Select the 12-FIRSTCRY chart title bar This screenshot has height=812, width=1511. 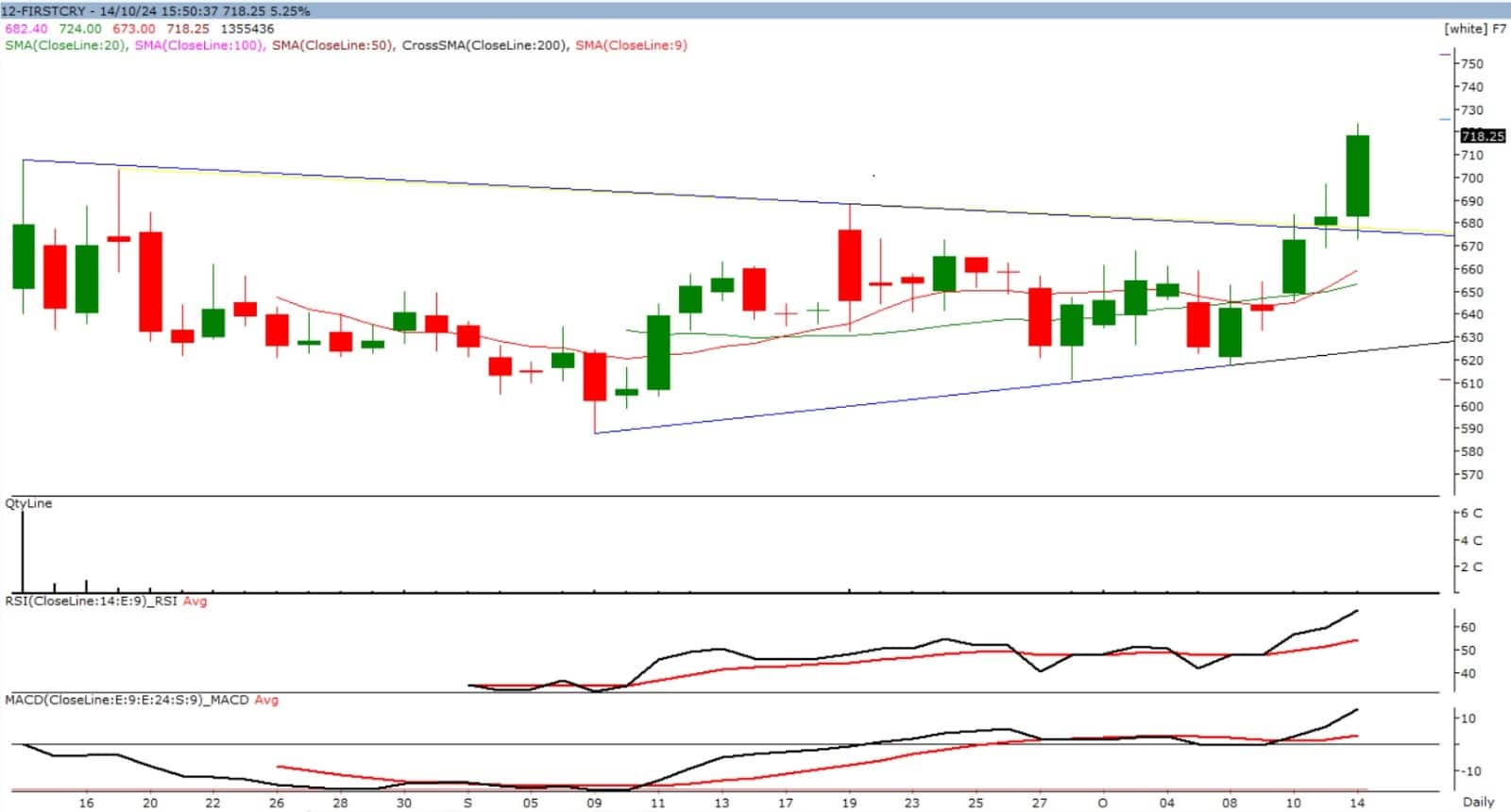point(156,10)
